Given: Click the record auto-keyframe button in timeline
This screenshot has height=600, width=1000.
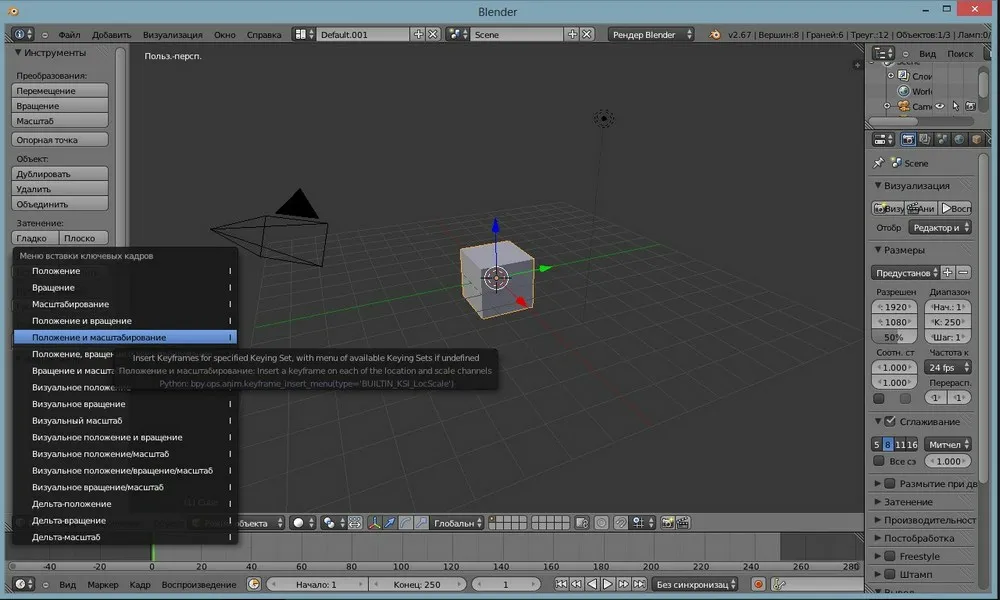Looking at the screenshot, I should click(x=759, y=584).
